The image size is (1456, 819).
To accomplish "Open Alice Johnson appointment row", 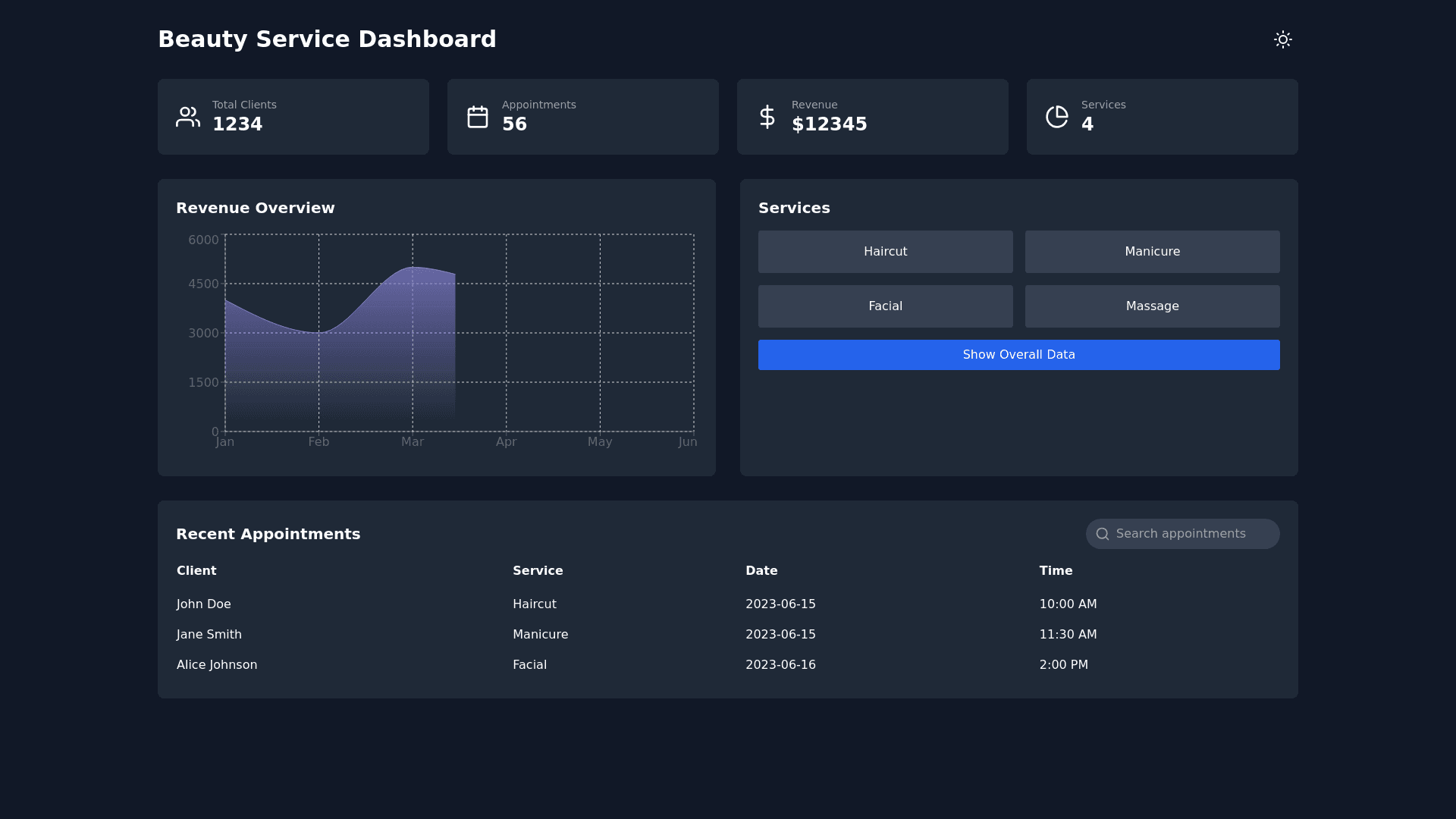I will [217, 665].
